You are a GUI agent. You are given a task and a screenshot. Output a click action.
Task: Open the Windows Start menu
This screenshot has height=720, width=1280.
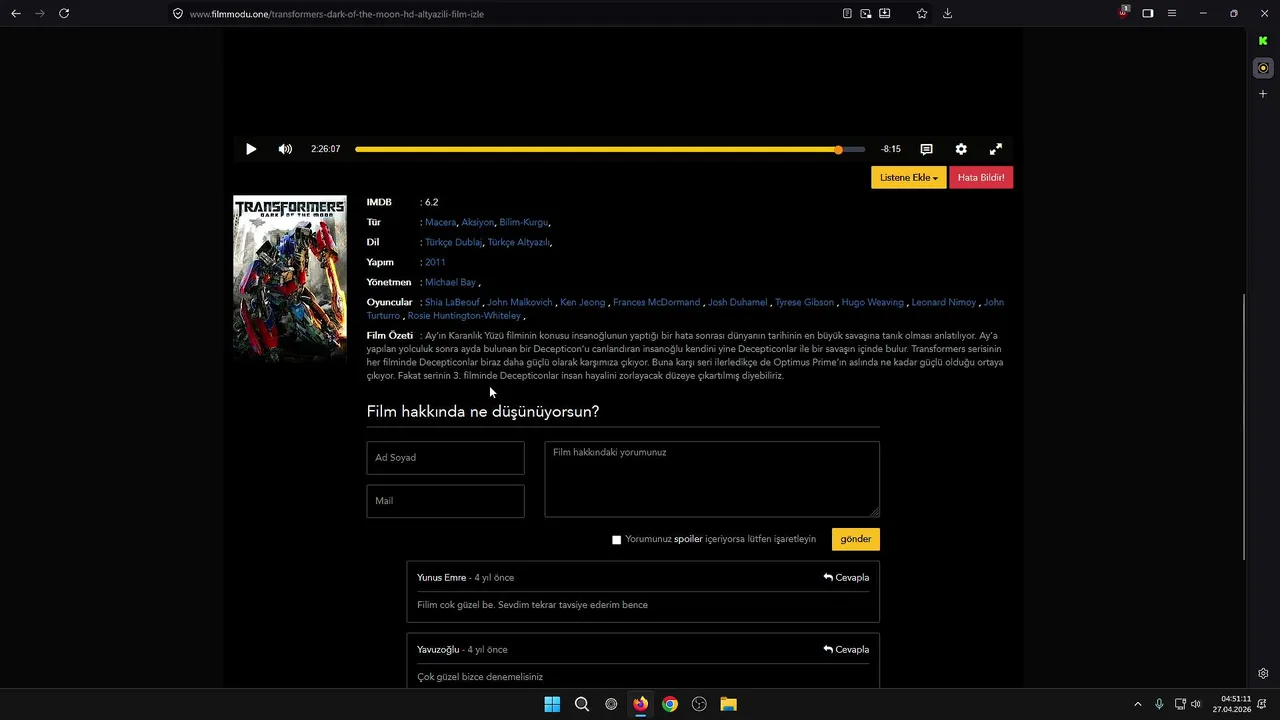point(552,704)
